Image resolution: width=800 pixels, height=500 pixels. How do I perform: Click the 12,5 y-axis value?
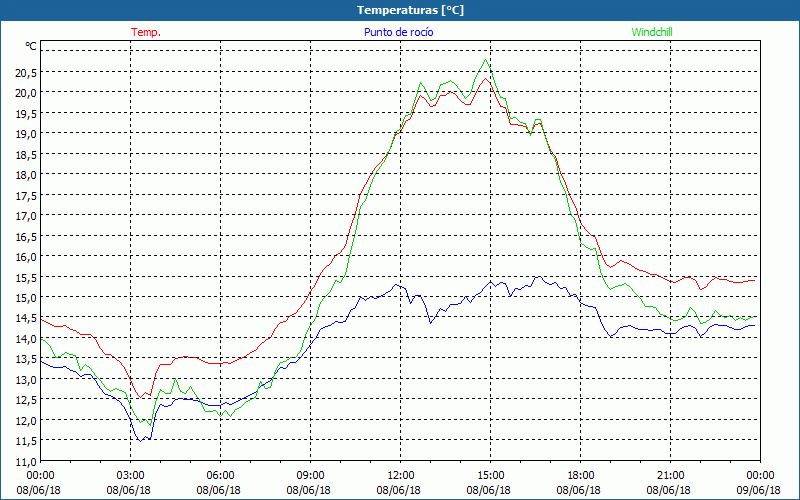(26, 401)
